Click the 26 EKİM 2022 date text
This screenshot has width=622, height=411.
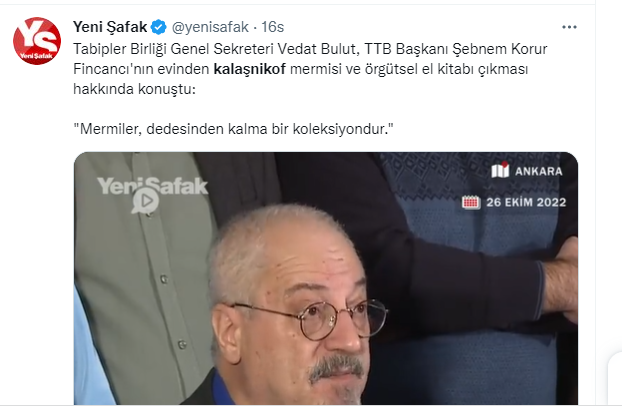526,202
